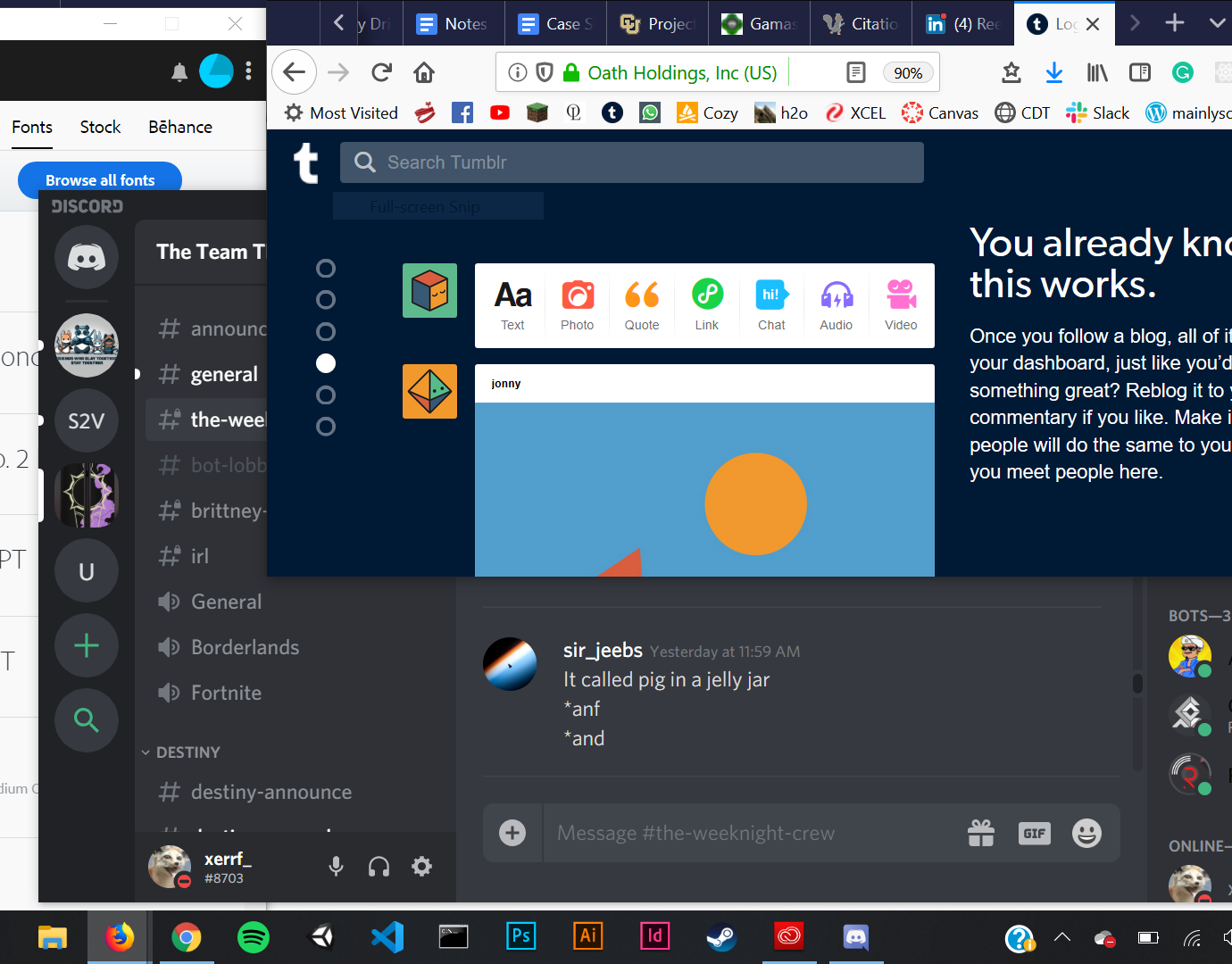Collapse the DESTINY channel category
Screen dimensions: 1232x964
click(181, 752)
